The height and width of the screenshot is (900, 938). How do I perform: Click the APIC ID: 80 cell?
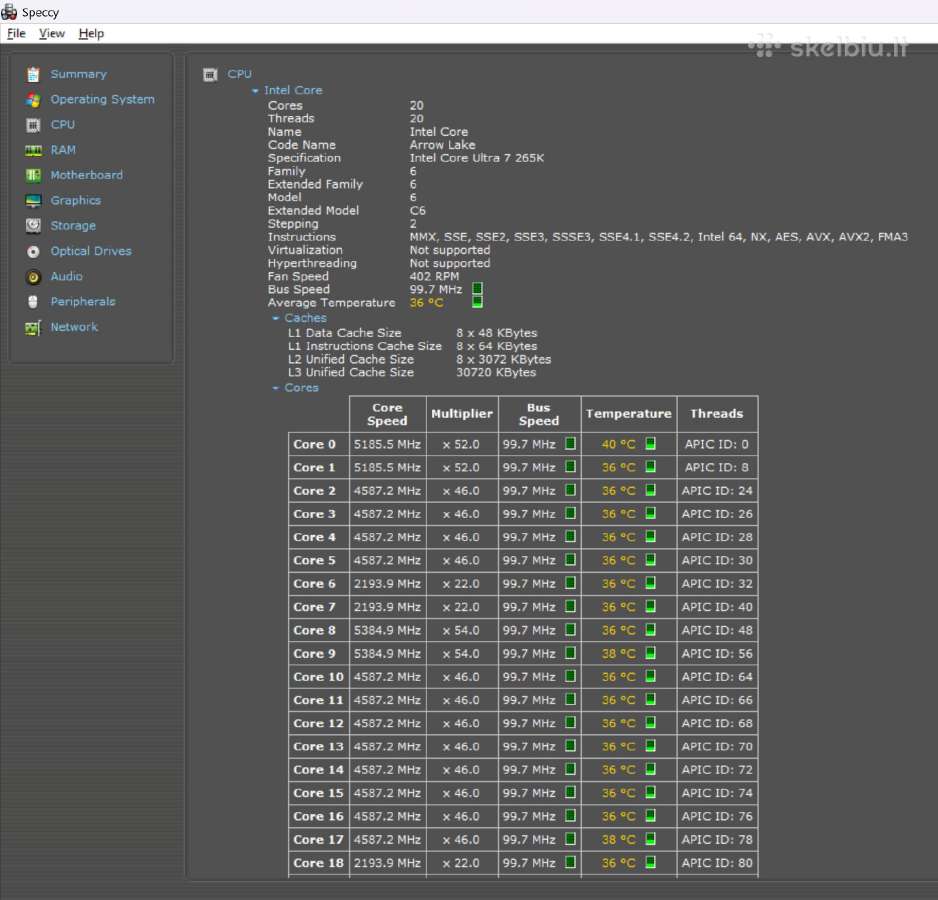pyautogui.click(x=717, y=863)
